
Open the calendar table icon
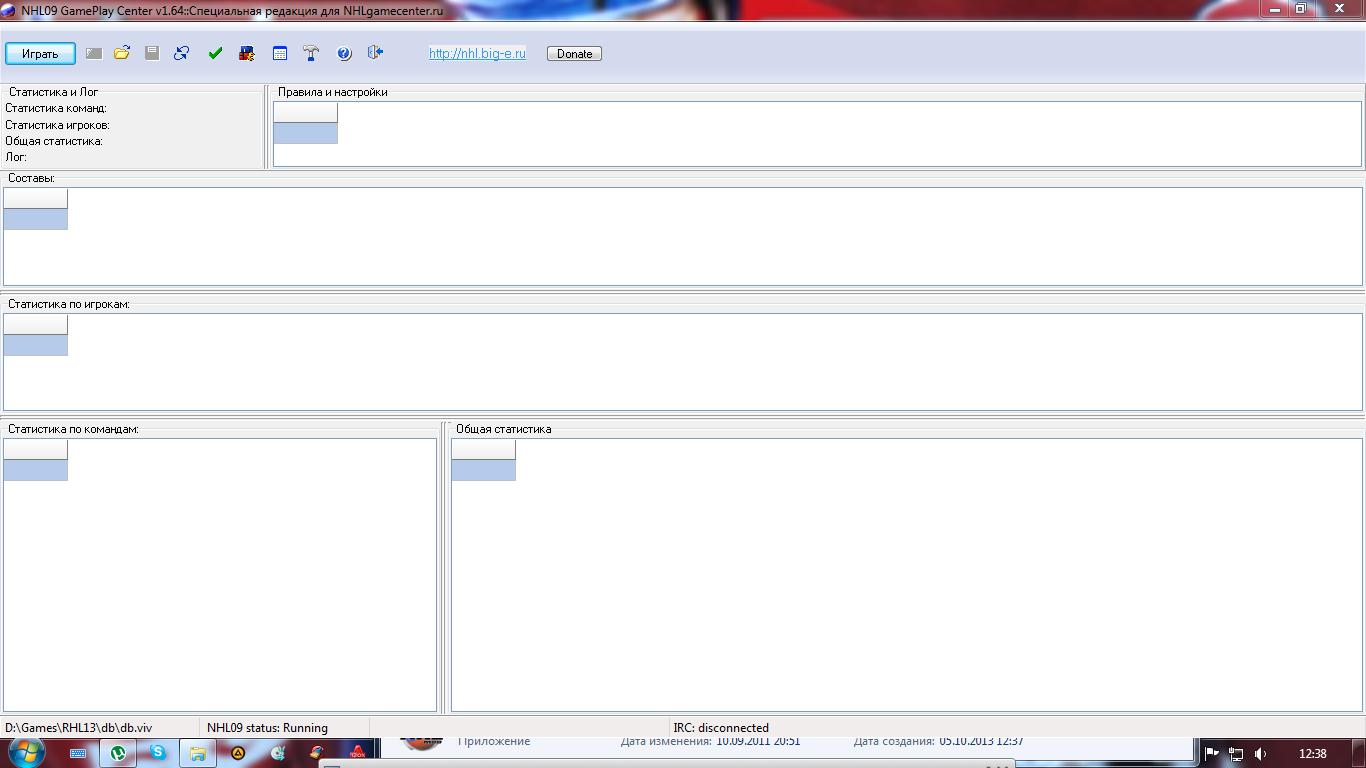click(280, 53)
